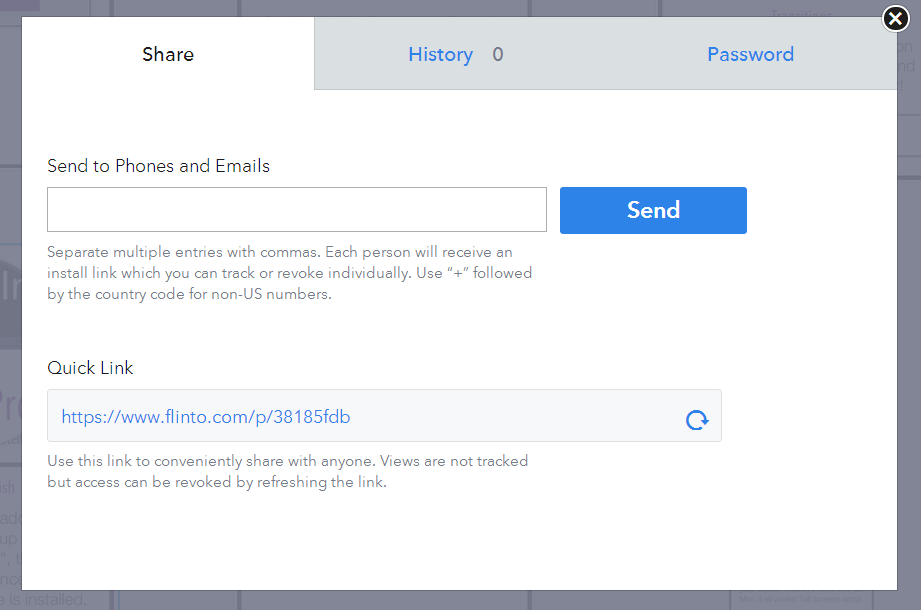Refresh the Quick Link with the circular arrow
Screen dimensions: 921x610
point(697,419)
